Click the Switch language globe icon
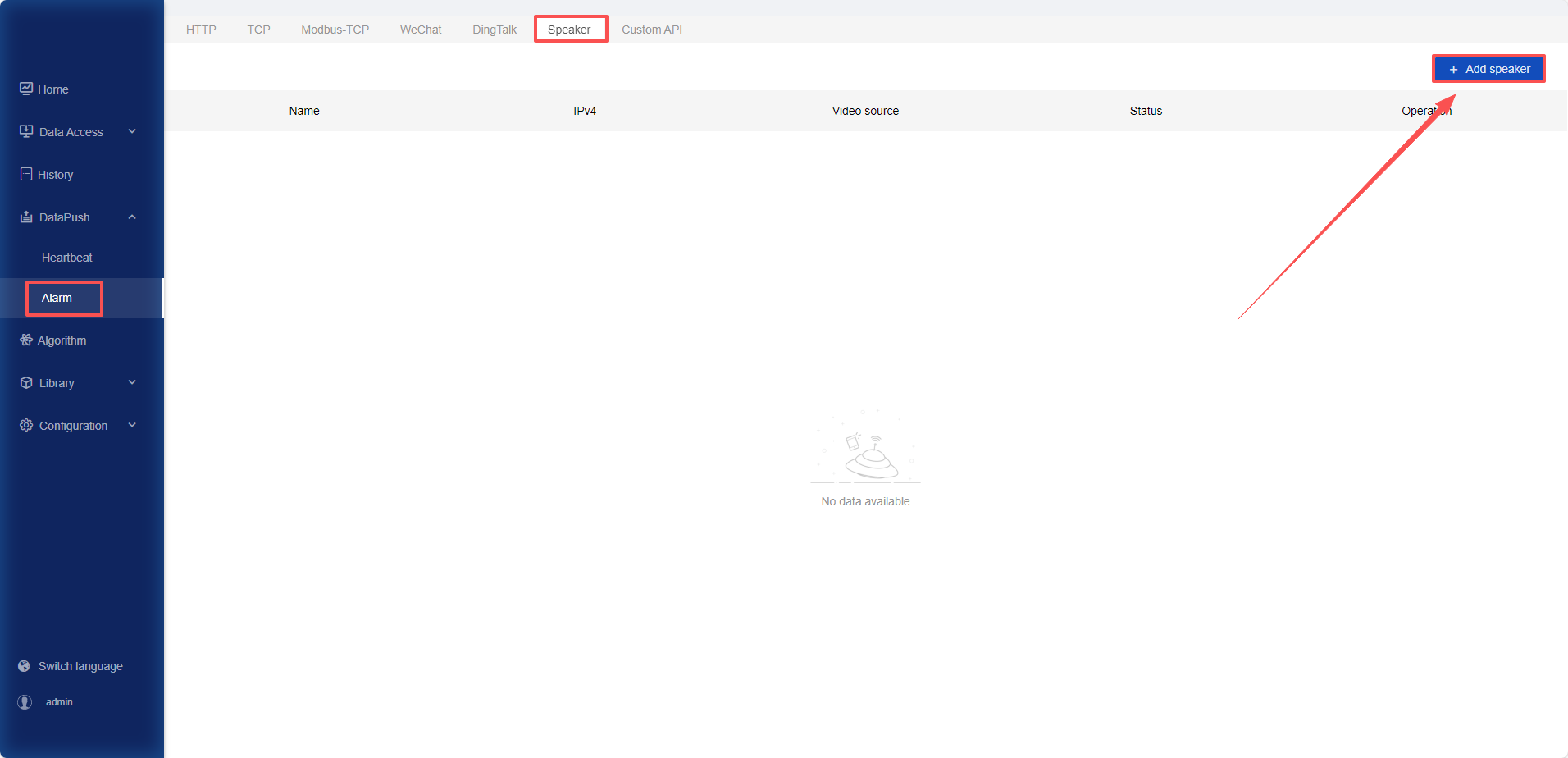Viewport: 1568px width, 758px height. (x=24, y=666)
